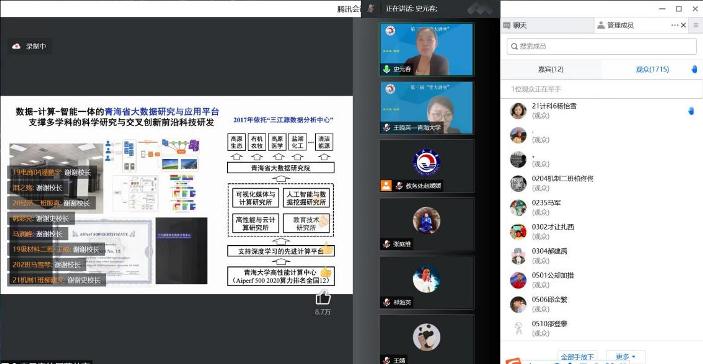Click the member search input field
703x364 pixels.
602,46
